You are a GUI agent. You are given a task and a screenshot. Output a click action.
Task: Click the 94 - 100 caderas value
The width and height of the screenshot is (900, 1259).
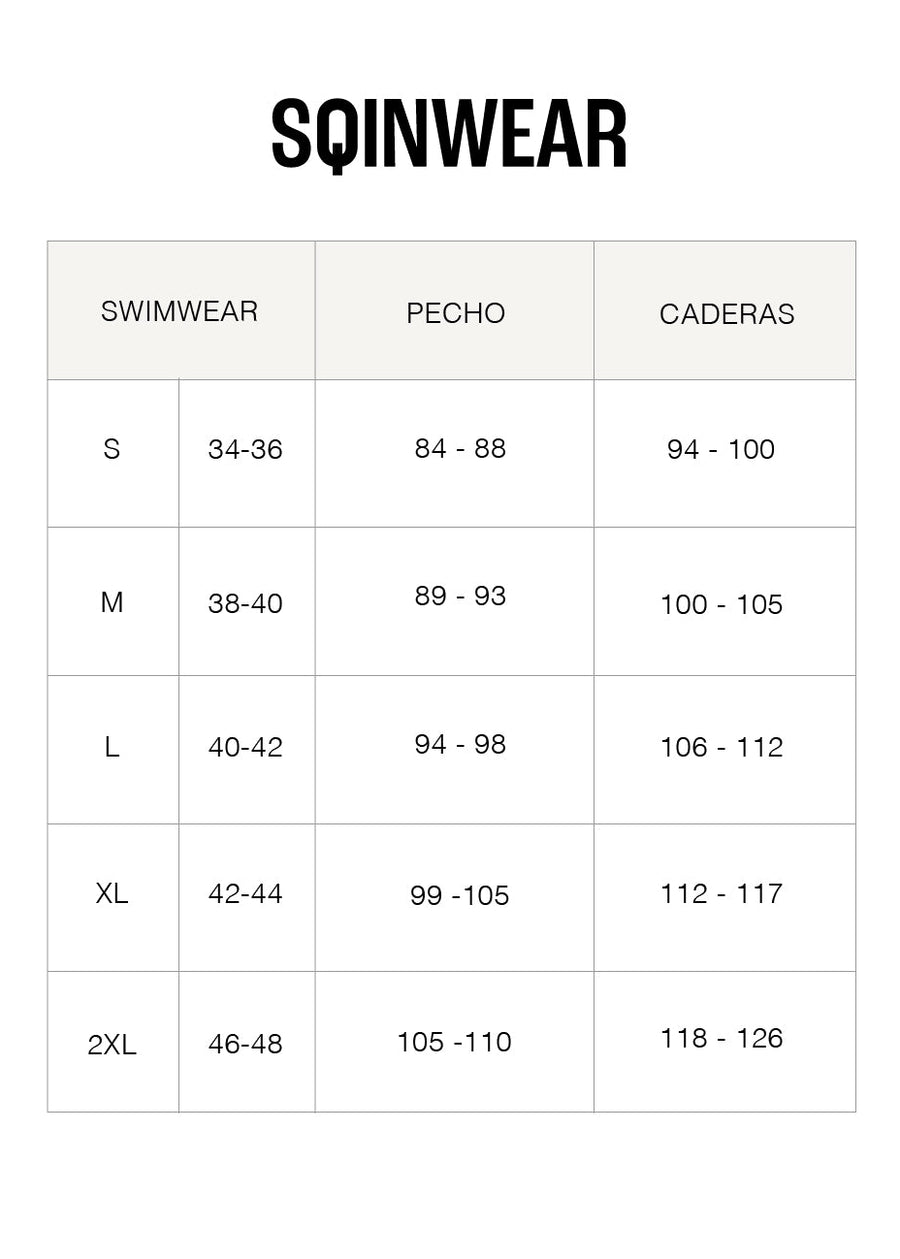[721, 449]
